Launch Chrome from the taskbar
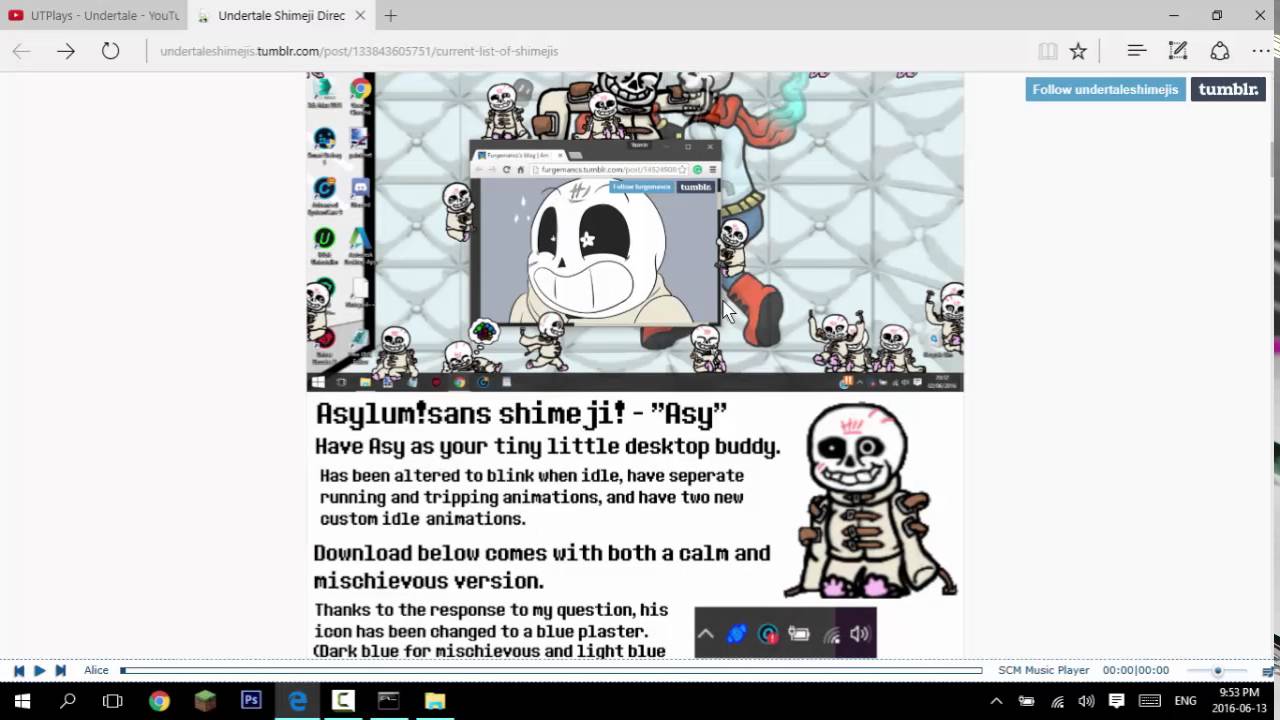The height and width of the screenshot is (720, 1280). point(159,701)
